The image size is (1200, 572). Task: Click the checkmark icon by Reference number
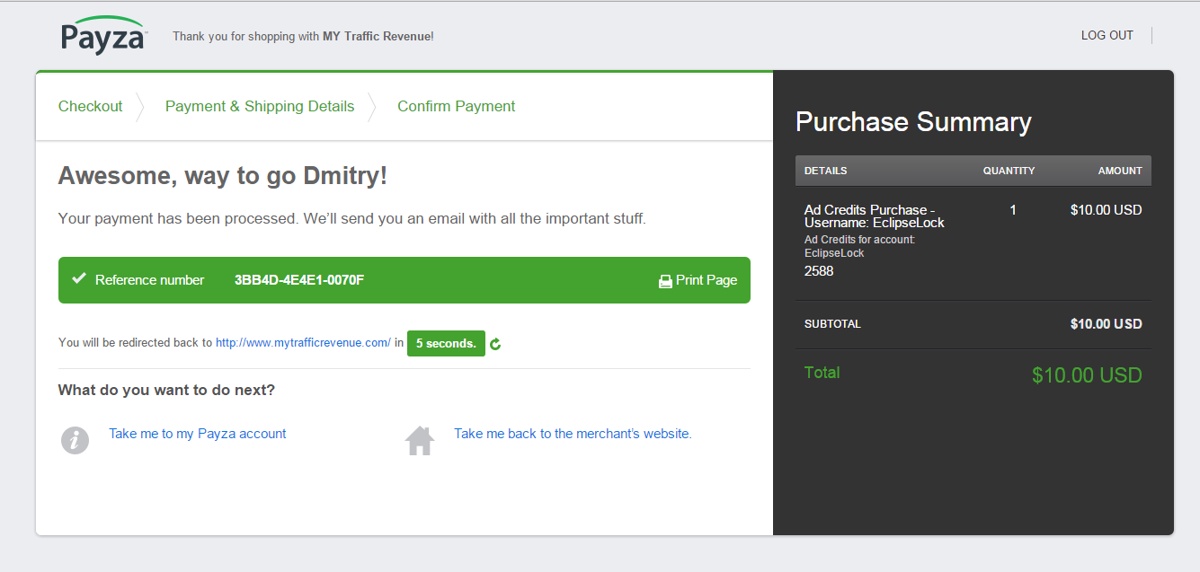pyautogui.click(x=79, y=279)
